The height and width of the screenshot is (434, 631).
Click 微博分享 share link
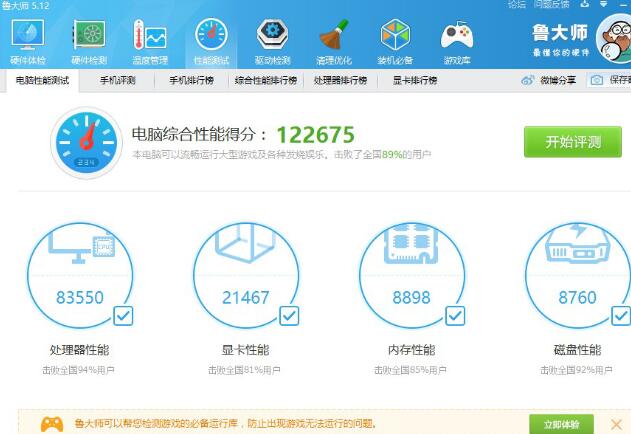click(558, 80)
